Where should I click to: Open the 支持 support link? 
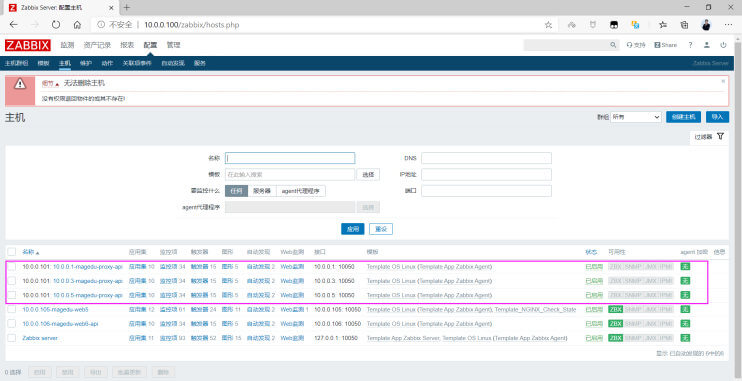(636, 45)
